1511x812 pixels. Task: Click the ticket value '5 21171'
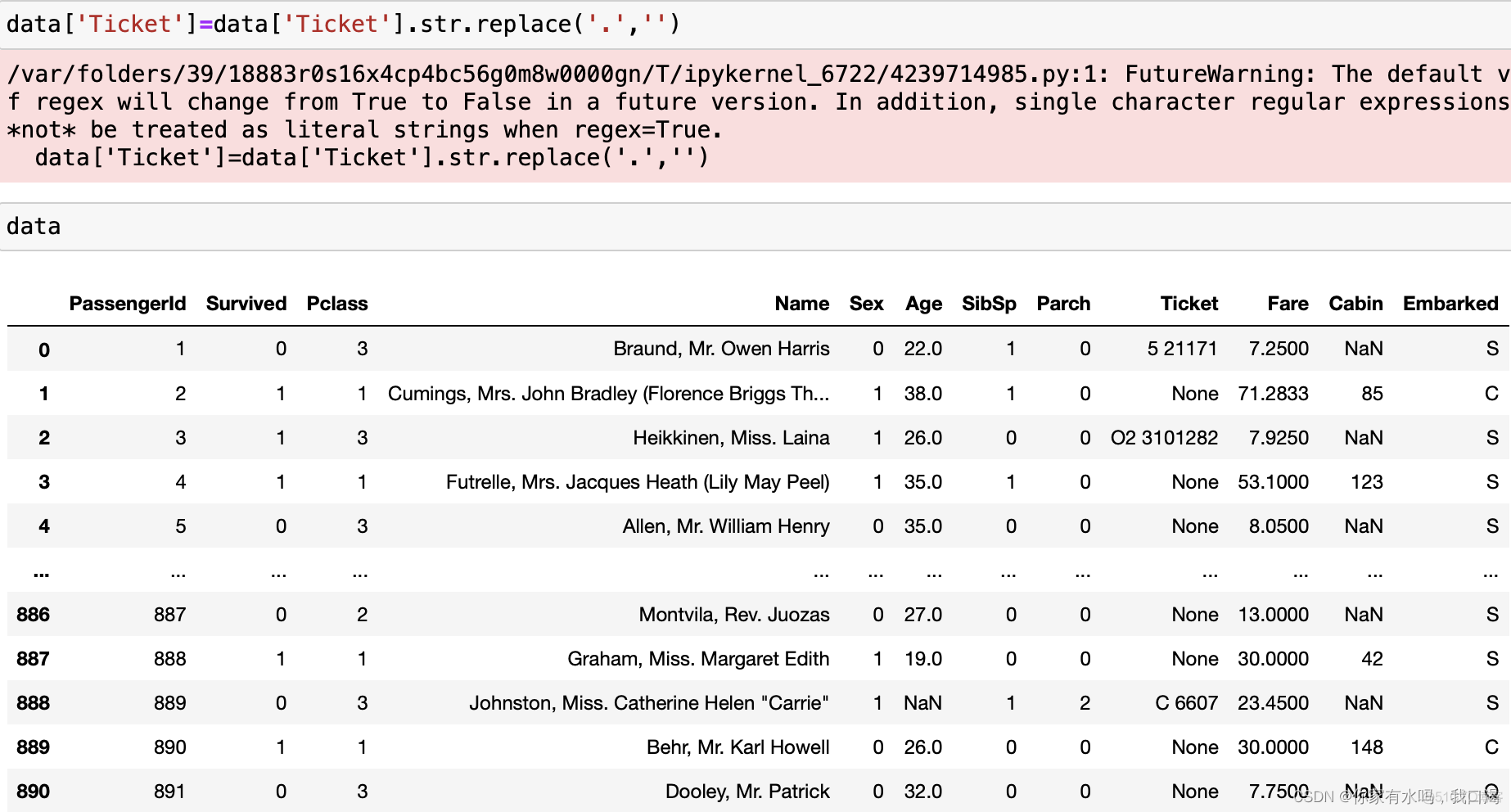[1182, 349]
